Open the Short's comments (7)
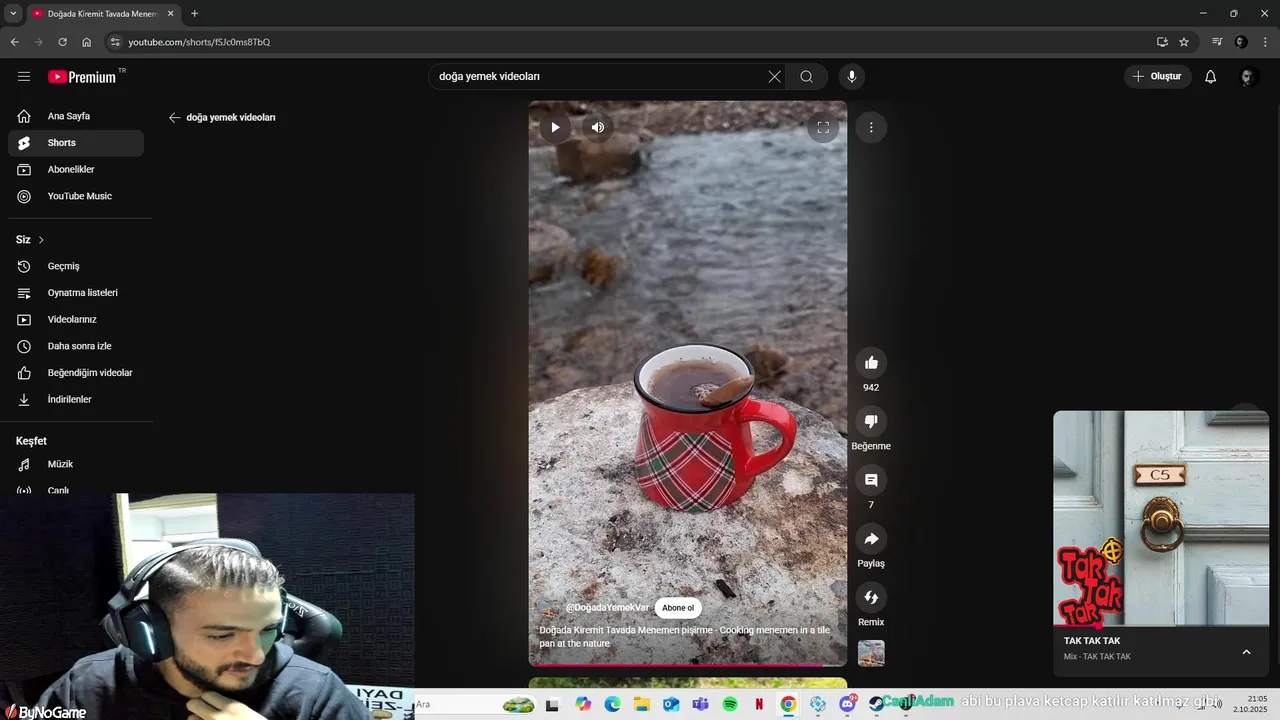1280x720 pixels. [x=871, y=480]
